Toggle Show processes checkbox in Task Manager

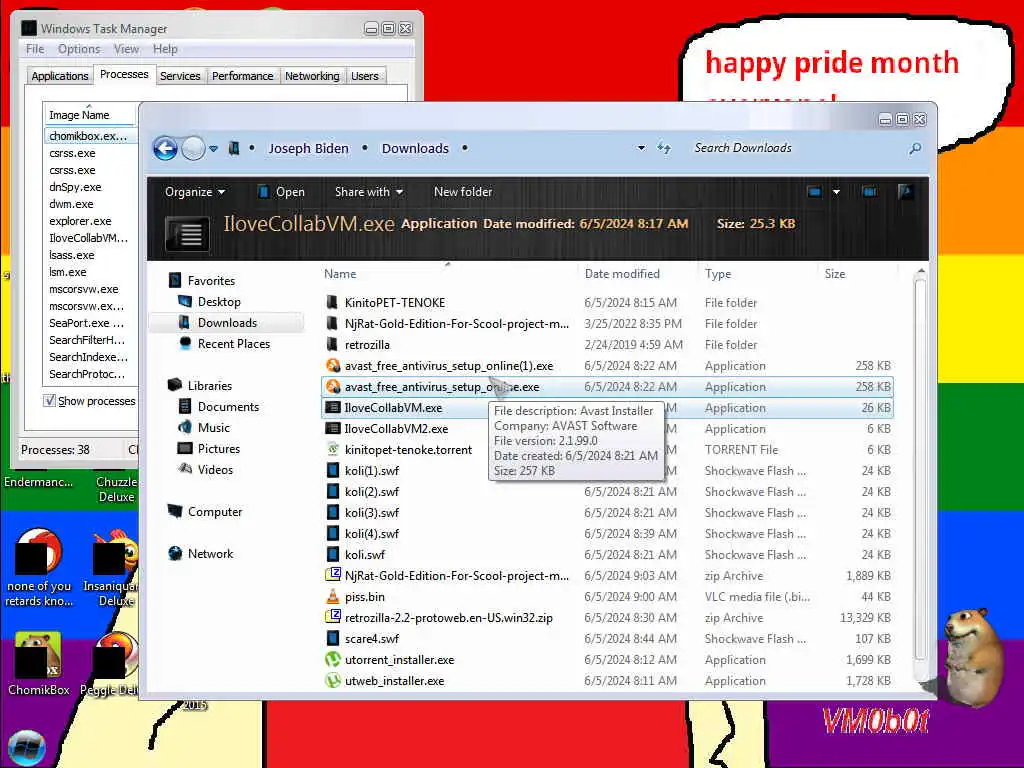point(50,400)
